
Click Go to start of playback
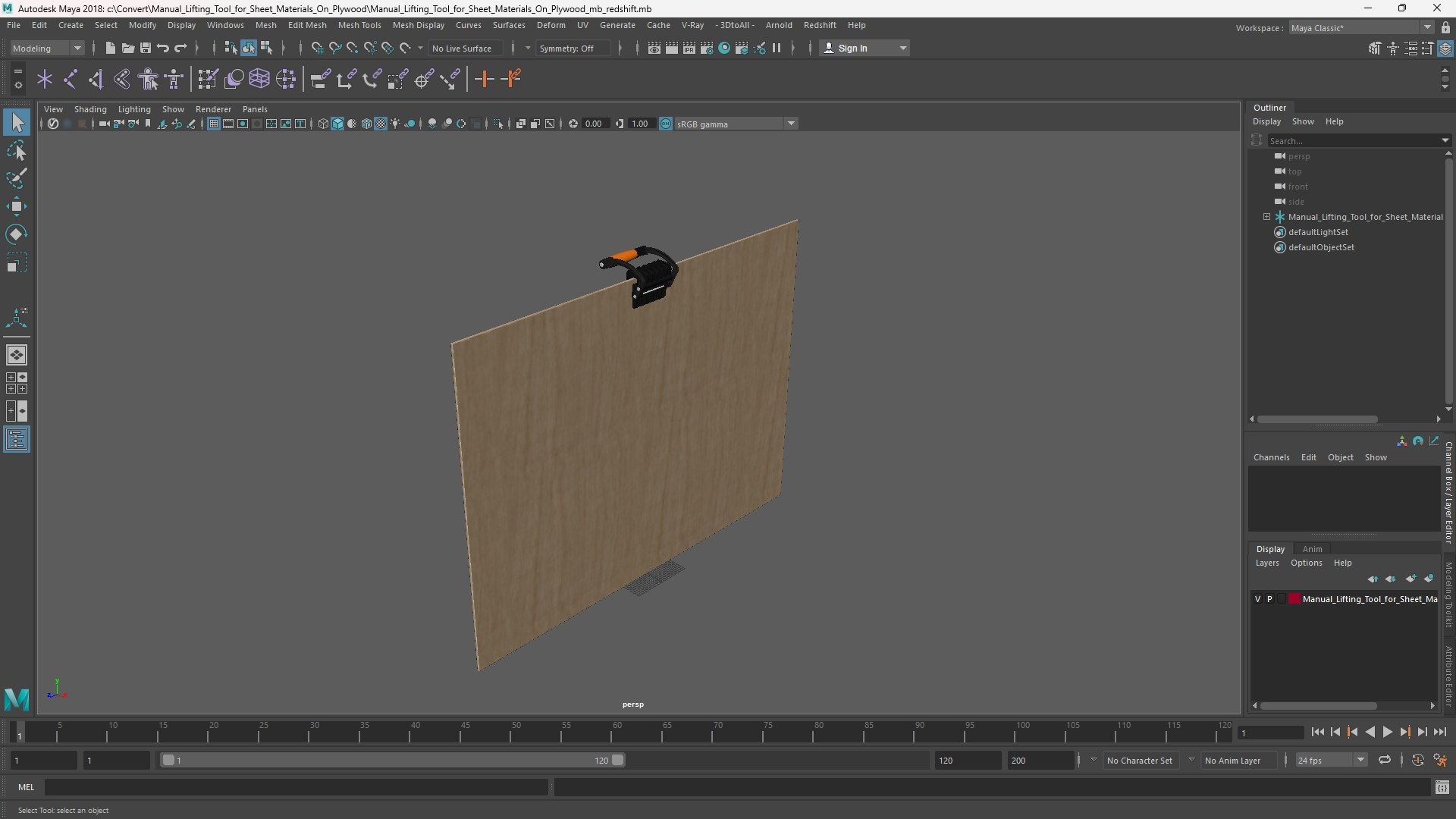[1317, 732]
